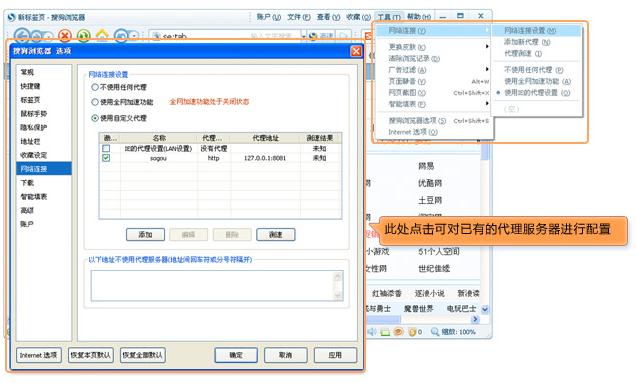
Task: Click the speaker mute icon in the status bar
Action: coord(372,332)
